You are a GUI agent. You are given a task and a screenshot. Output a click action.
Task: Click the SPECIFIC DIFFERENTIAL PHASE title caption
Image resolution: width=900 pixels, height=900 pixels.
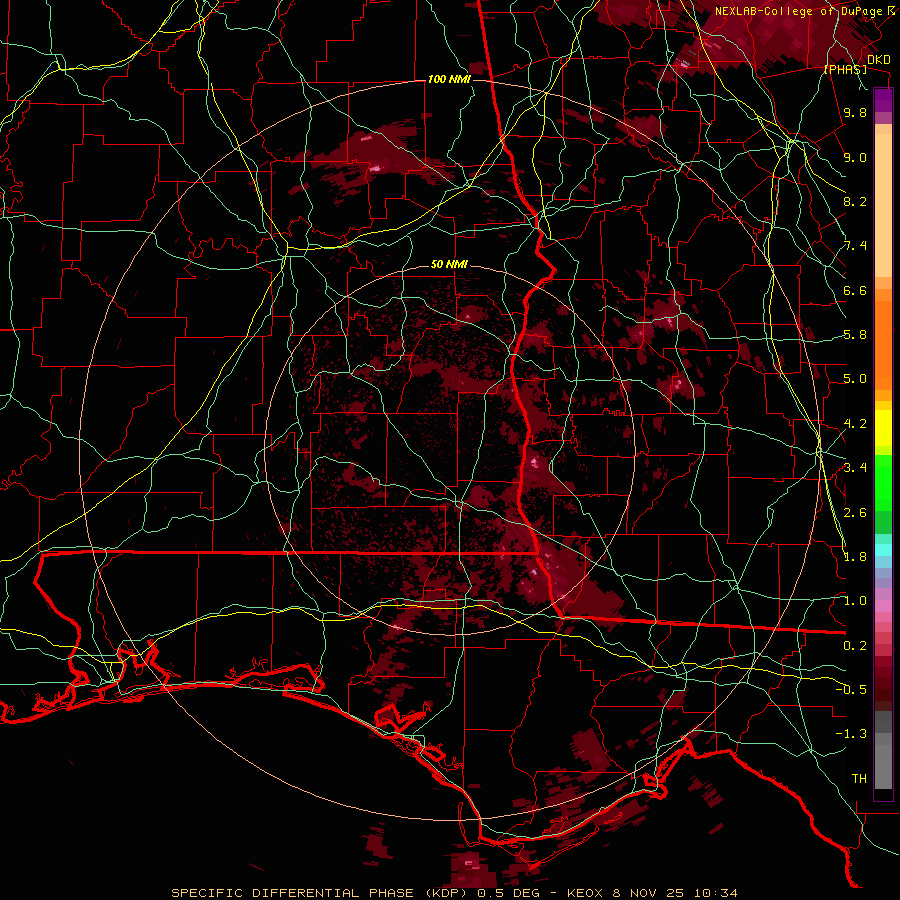point(455,893)
